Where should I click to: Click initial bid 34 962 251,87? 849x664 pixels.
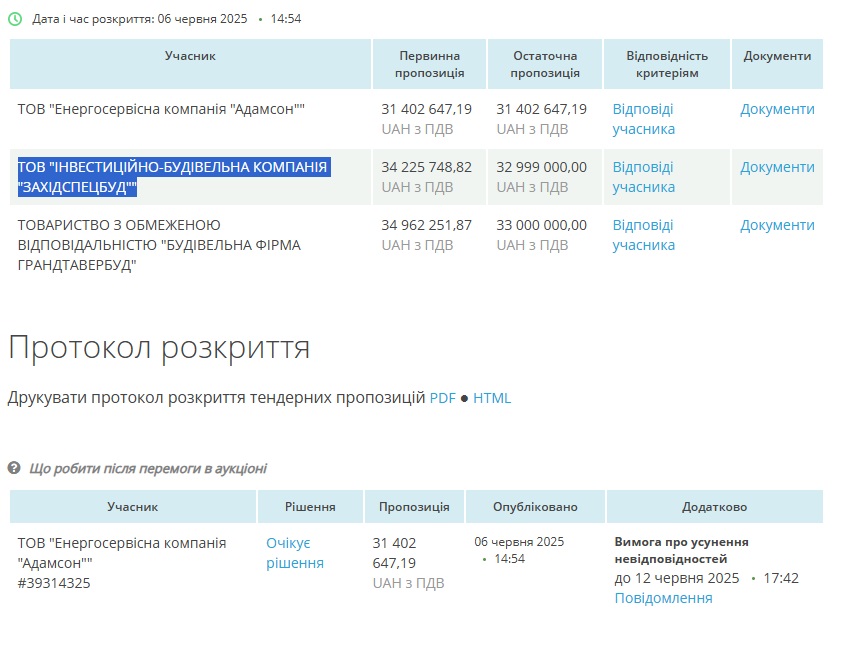coord(426,225)
